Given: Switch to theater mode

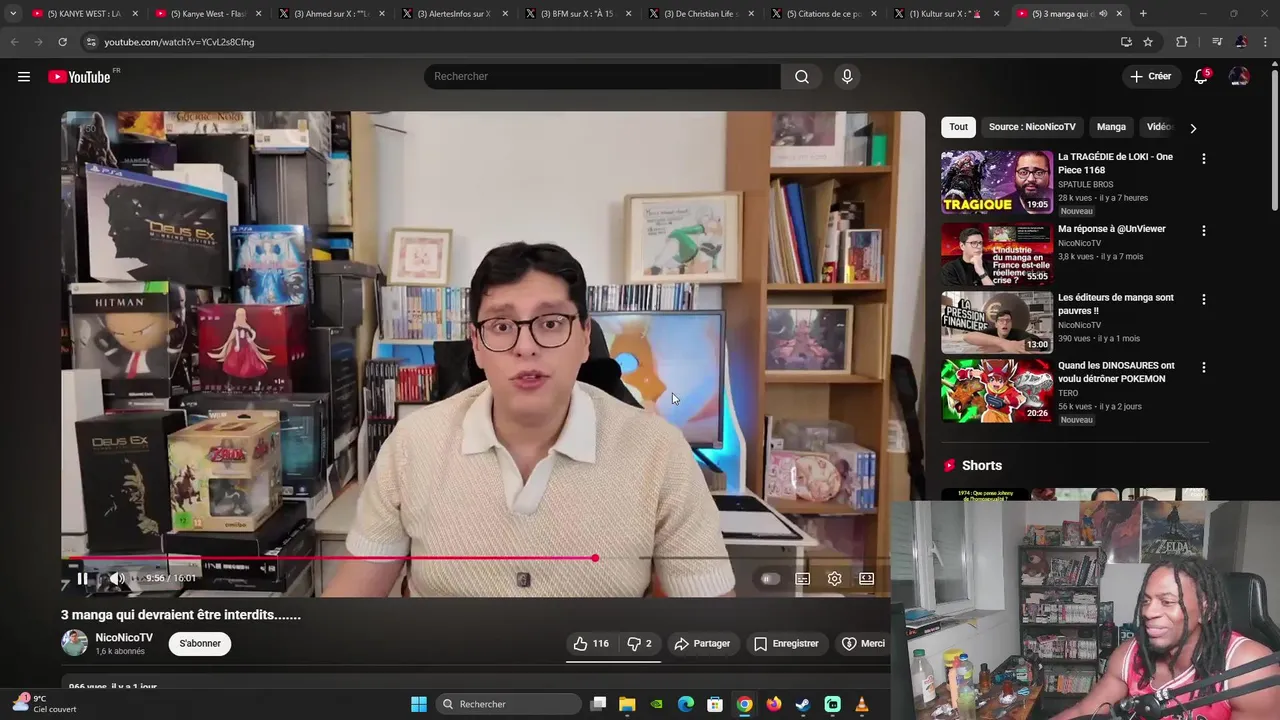Looking at the screenshot, I should pyautogui.click(x=866, y=578).
